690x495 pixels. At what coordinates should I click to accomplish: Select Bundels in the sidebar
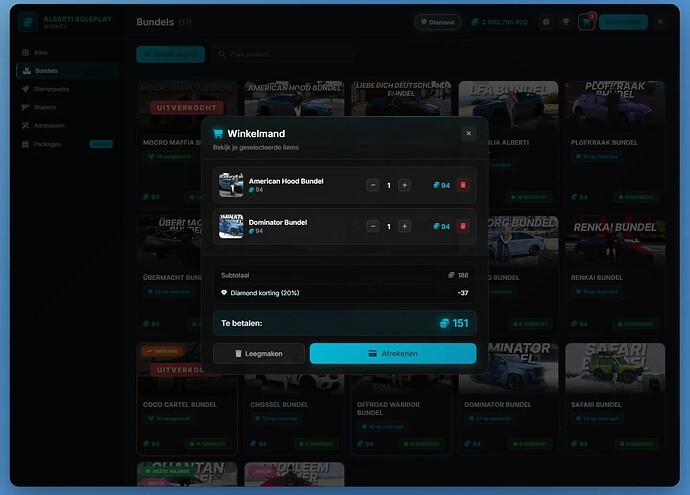tap(68, 71)
